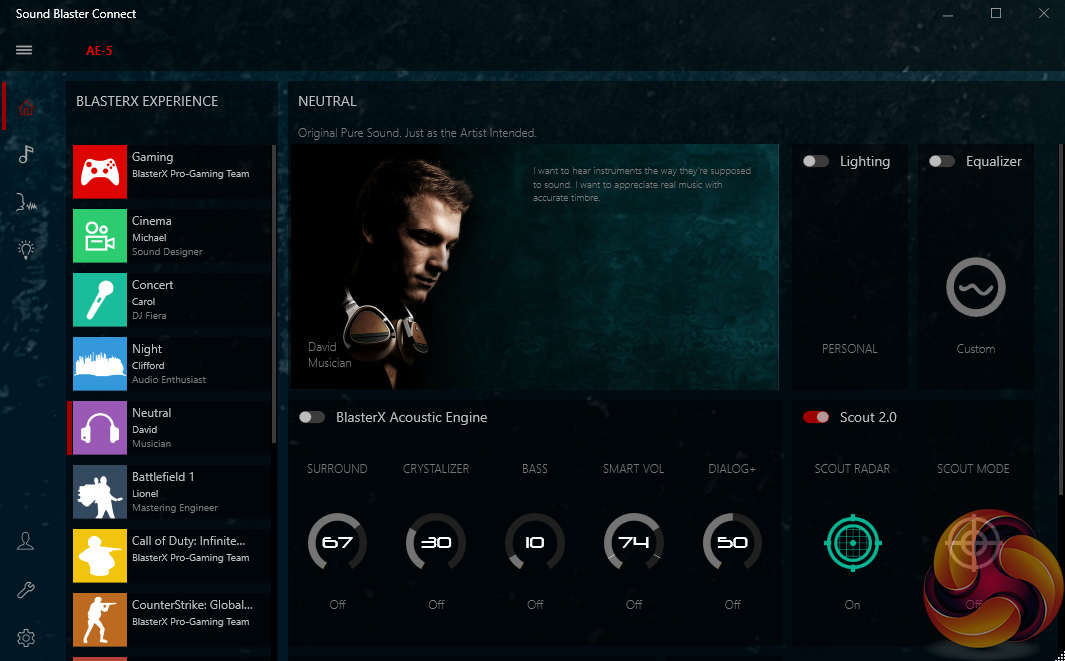
Task: Click the Surround dial showing 67
Action: point(338,542)
